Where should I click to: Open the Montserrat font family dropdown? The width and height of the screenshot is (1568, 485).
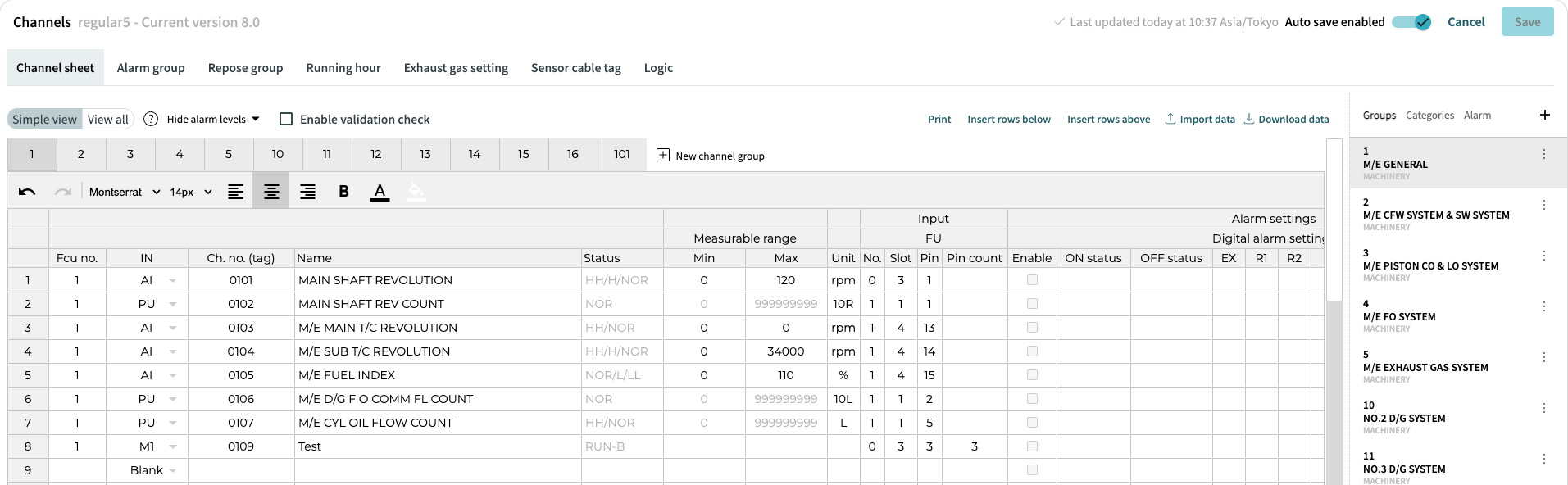tap(125, 192)
